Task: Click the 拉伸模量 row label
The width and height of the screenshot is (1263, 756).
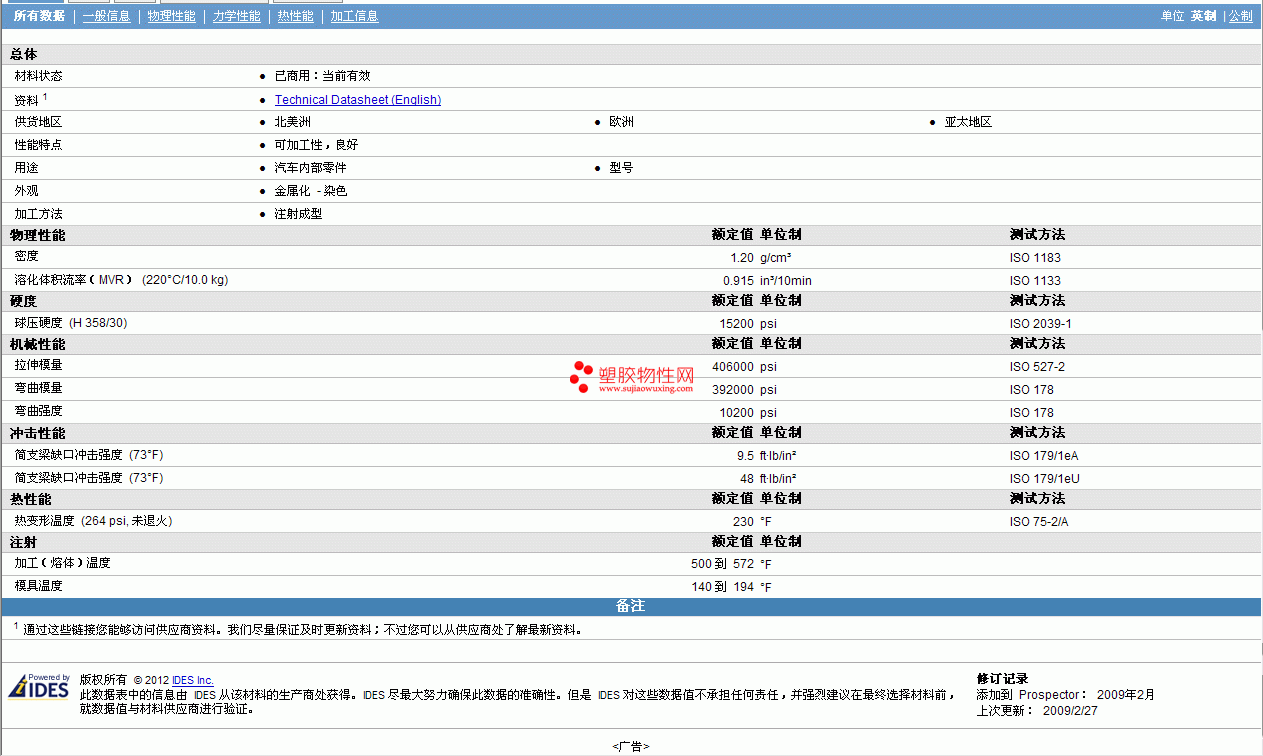Action: (x=39, y=366)
